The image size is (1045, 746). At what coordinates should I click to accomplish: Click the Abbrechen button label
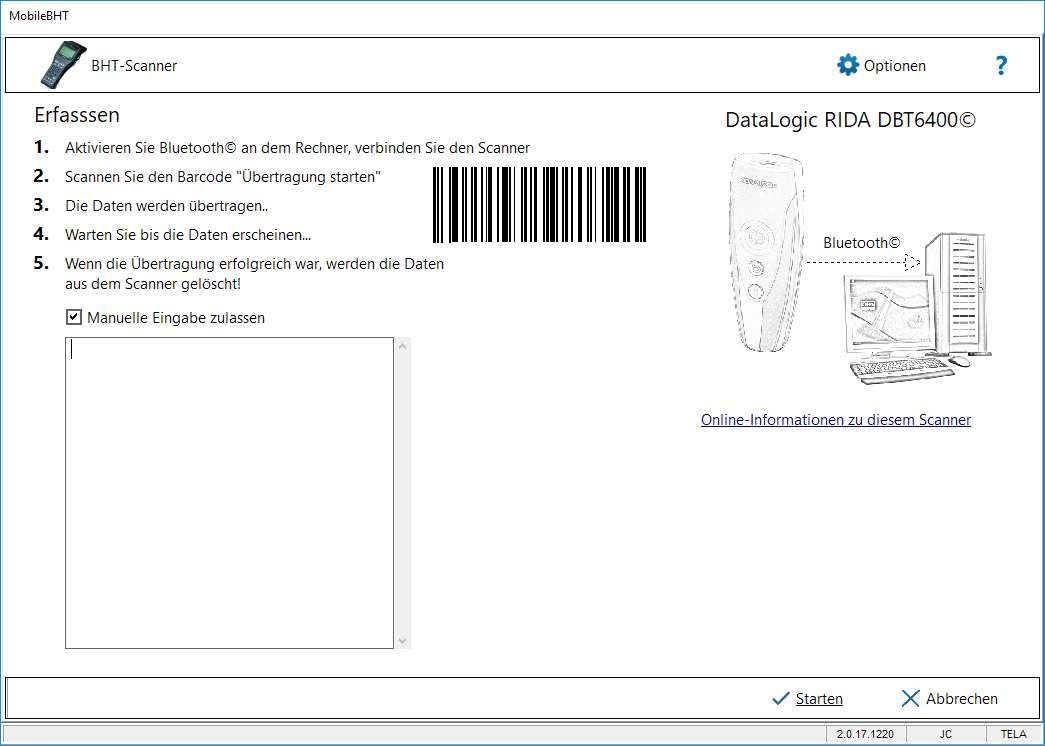(962, 699)
